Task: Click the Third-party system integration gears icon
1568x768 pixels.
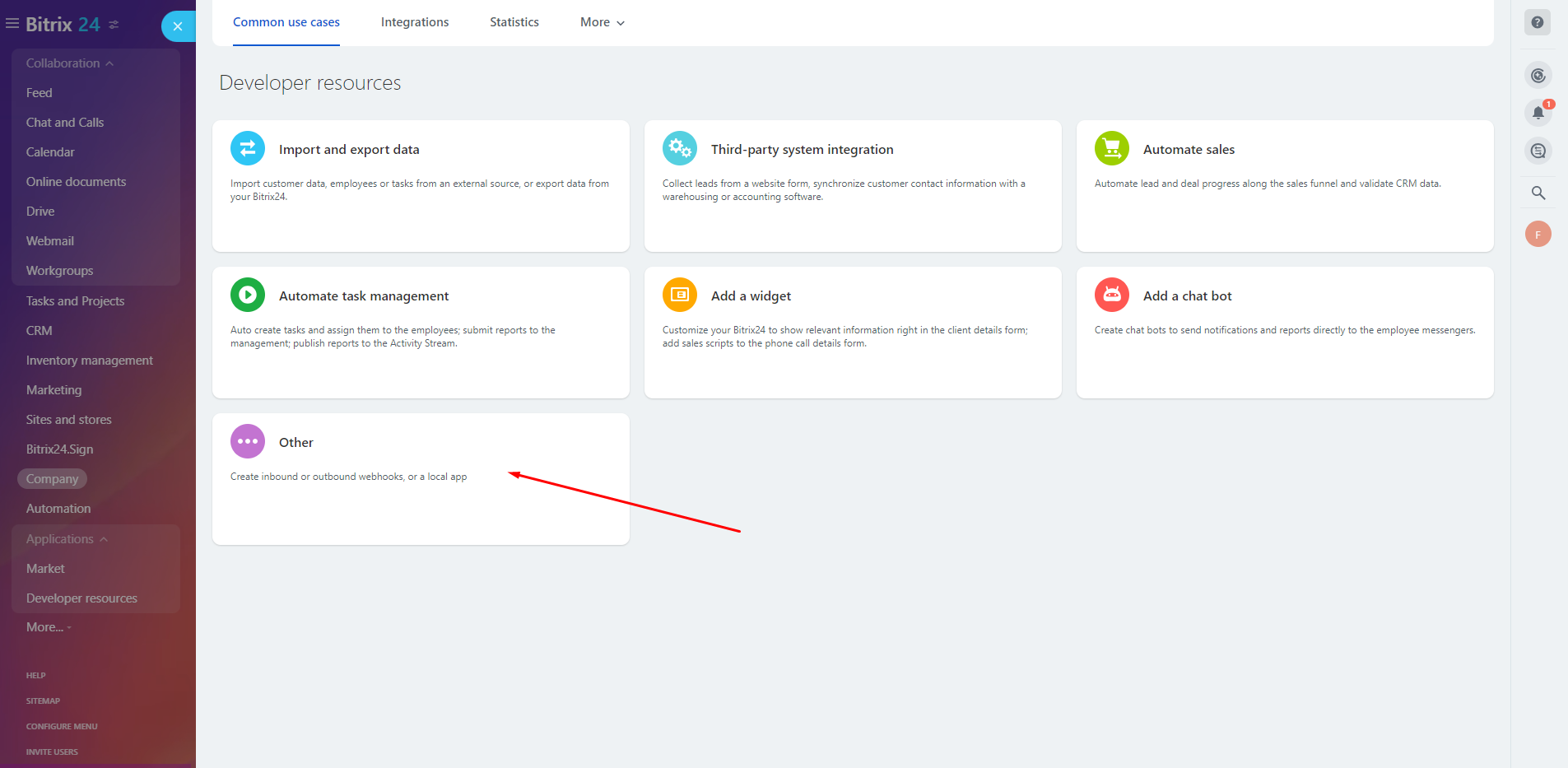Action: click(x=680, y=149)
